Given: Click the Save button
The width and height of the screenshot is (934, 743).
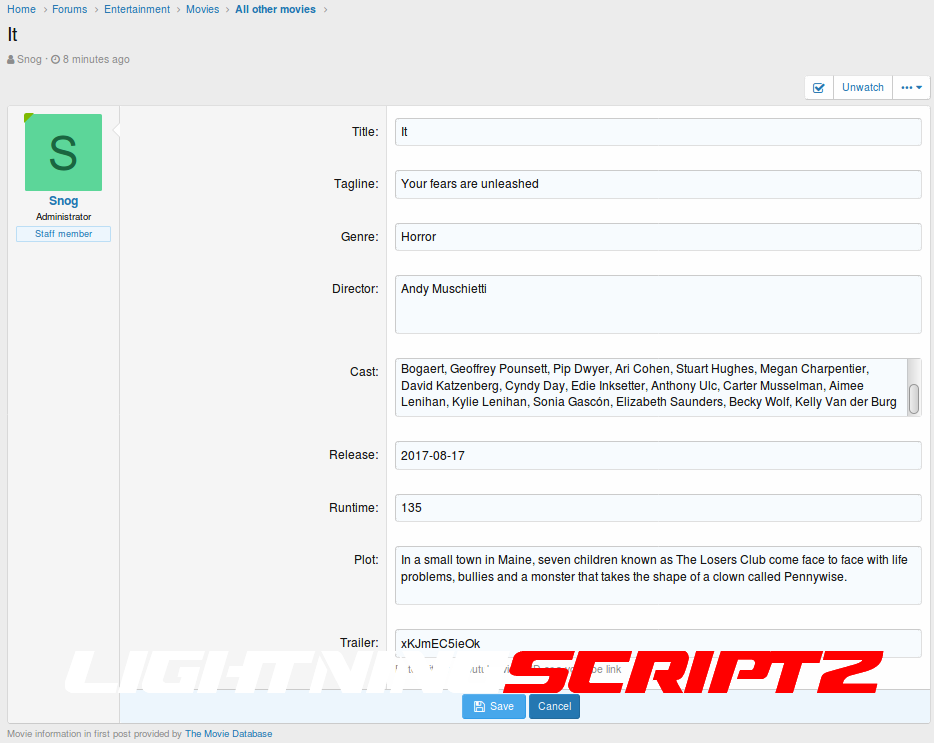Looking at the screenshot, I should 493,706.
